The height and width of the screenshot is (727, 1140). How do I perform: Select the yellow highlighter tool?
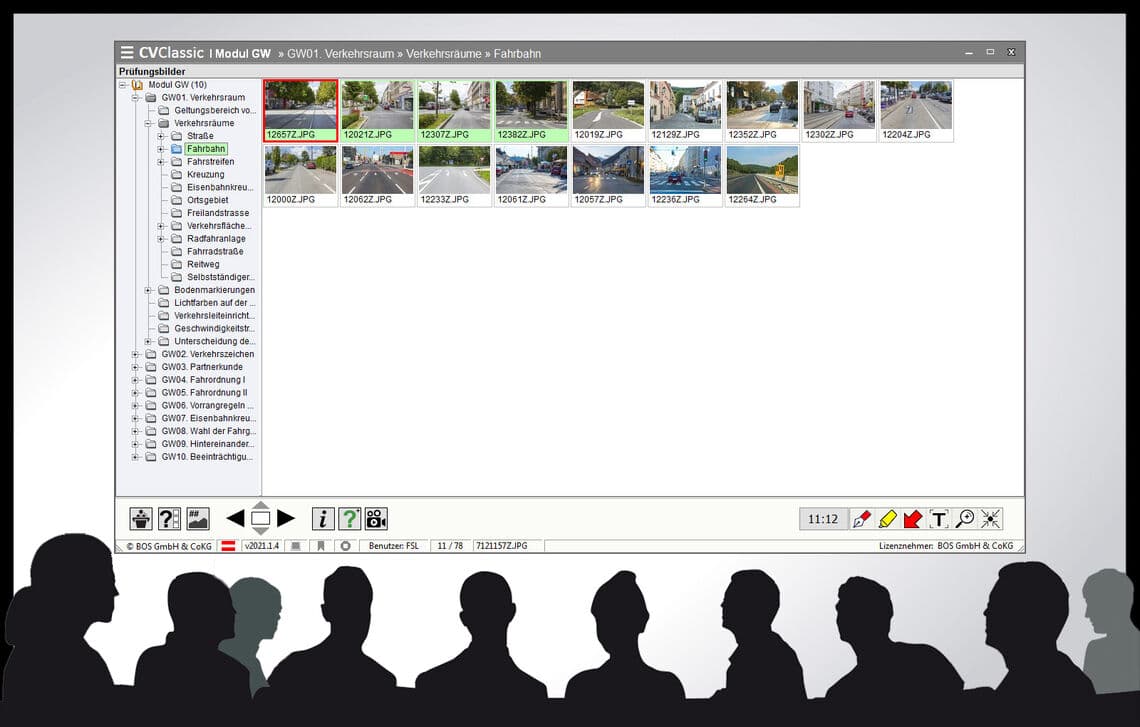(x=888, y=519)
